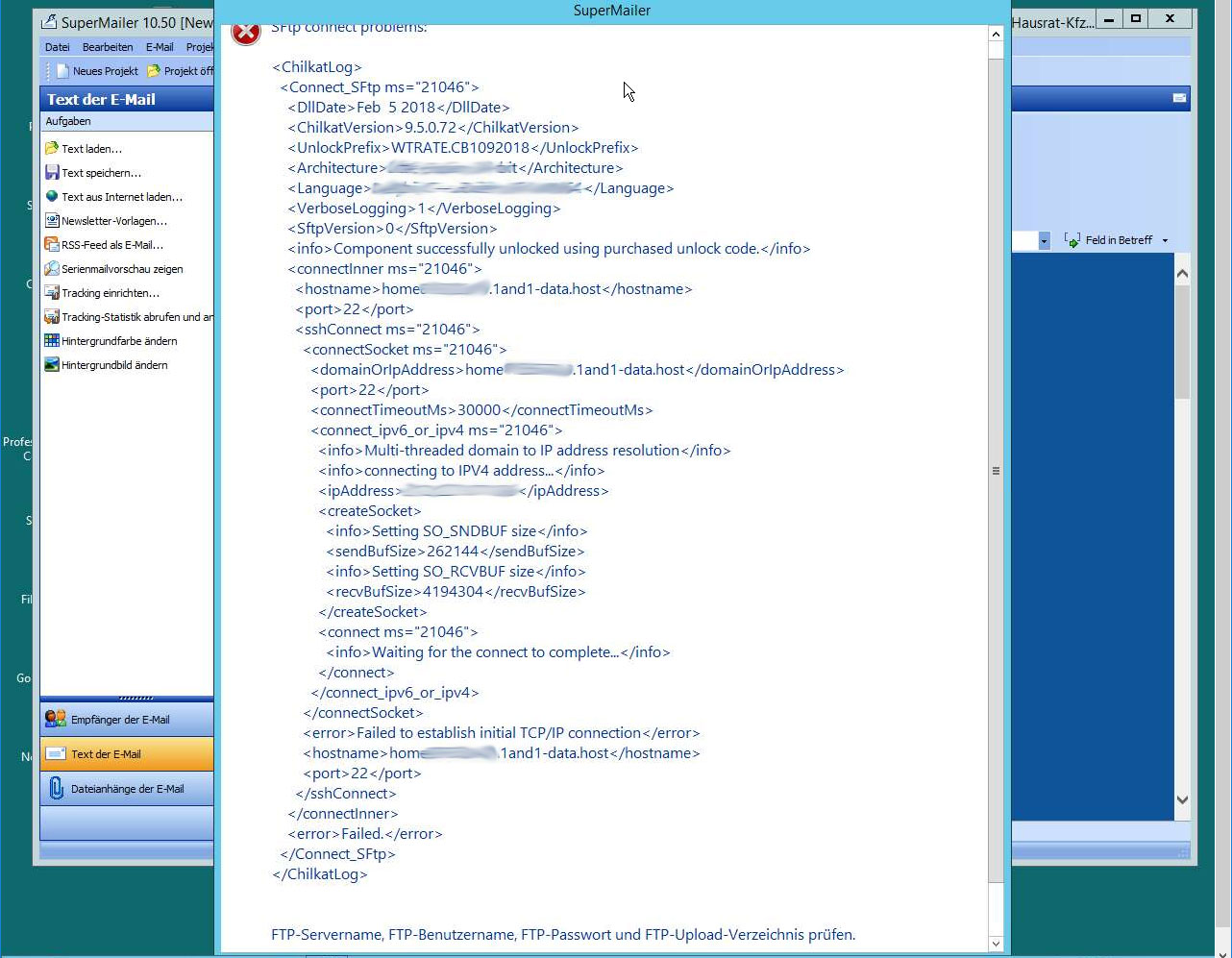Click the up arrow of the SuperMailer editor scrollbar
1232x958 pixels.
[x=1182, y=274]
